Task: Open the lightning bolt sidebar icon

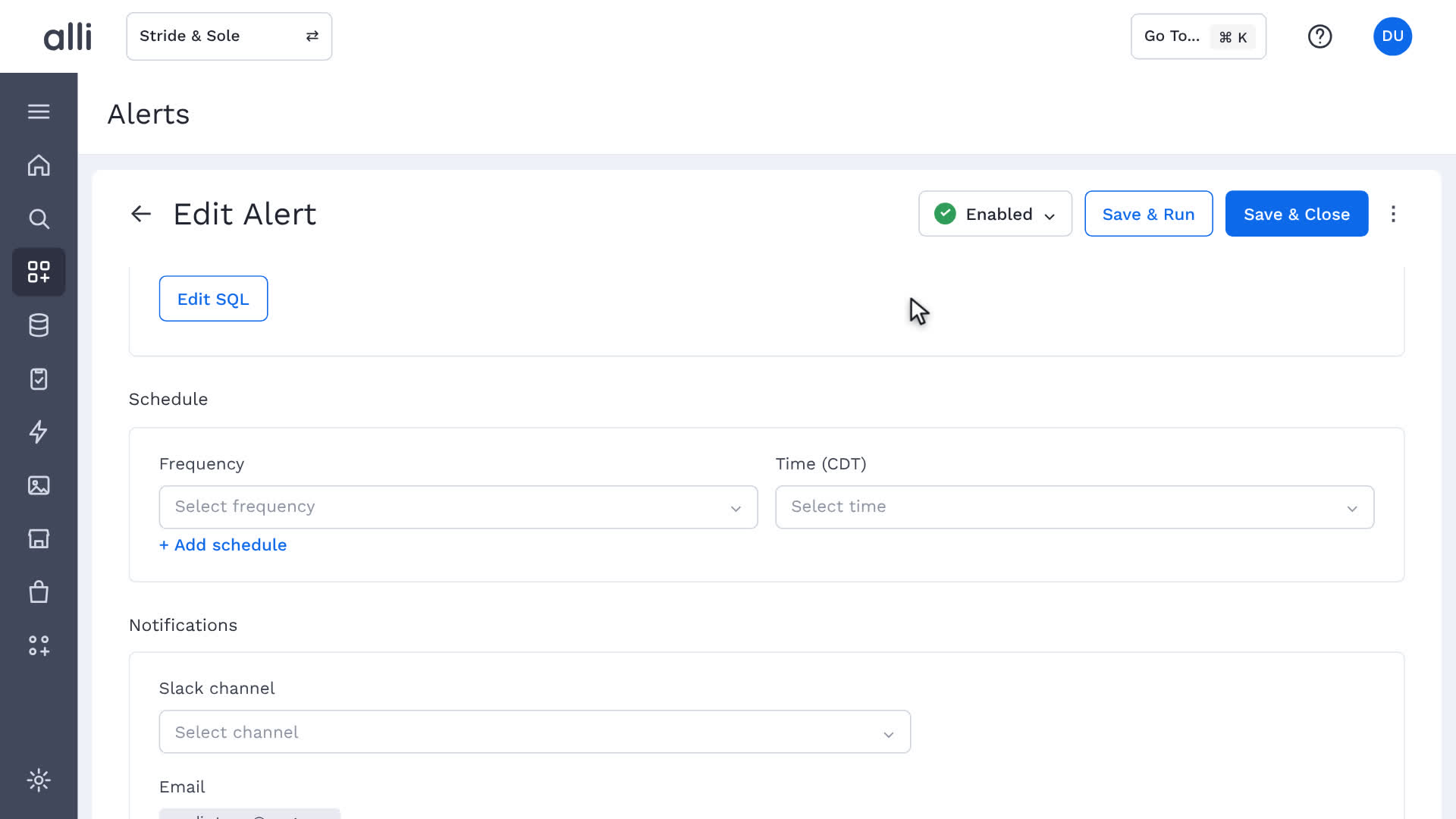Action: click(x=39, y=431)
